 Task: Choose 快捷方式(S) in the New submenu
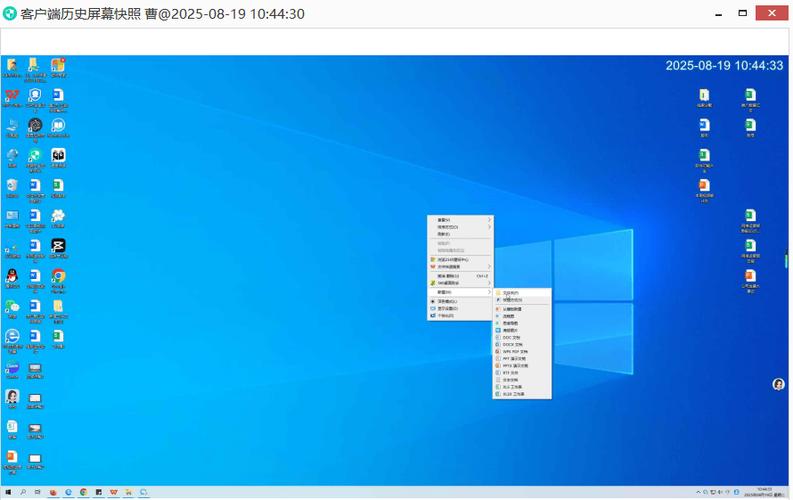click(522, 300)
